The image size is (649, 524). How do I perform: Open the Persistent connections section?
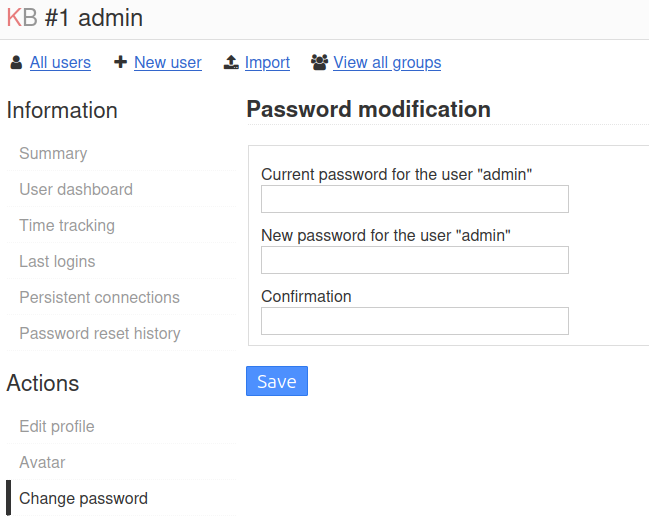point(99,298)
